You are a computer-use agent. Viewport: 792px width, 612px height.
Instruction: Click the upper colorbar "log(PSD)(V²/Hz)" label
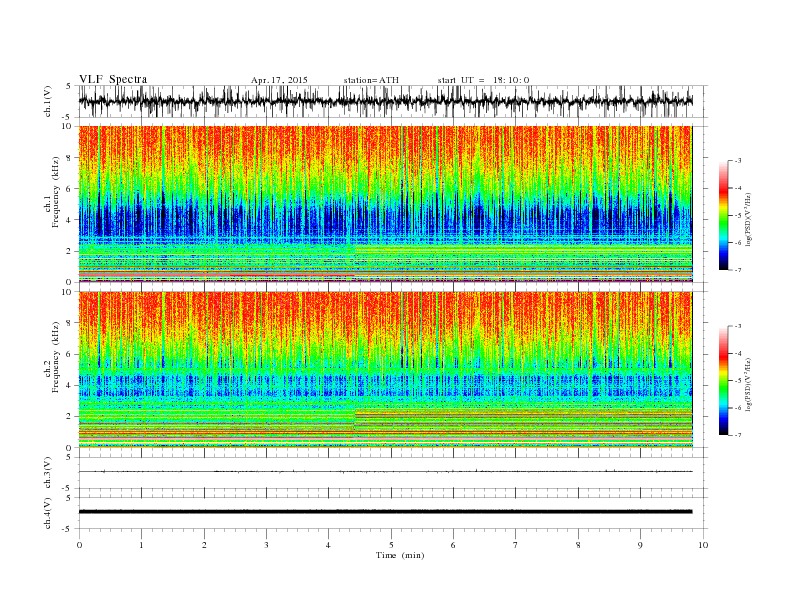748,220
